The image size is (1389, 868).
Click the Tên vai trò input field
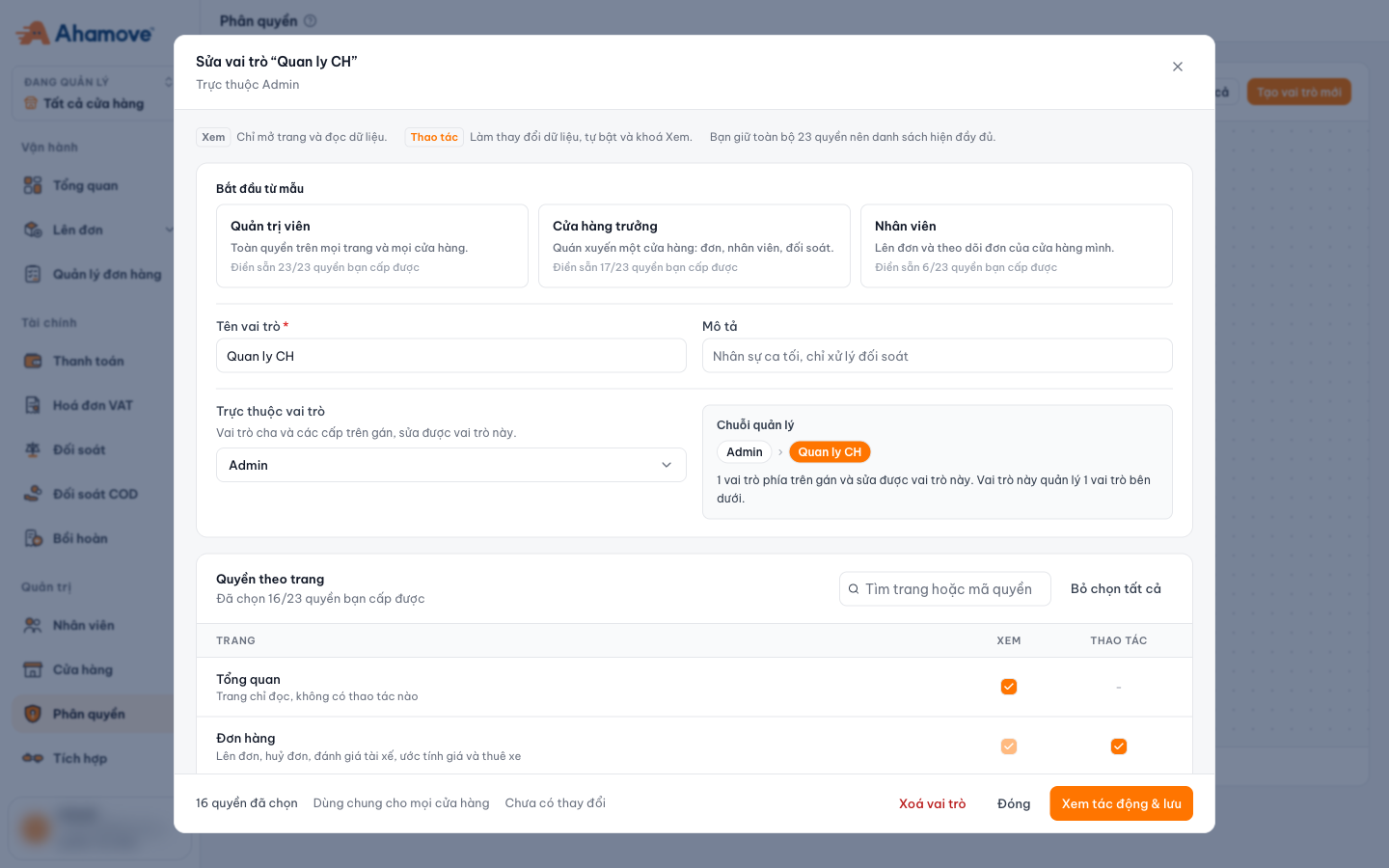pyautogui.click(x=451, y=356)
